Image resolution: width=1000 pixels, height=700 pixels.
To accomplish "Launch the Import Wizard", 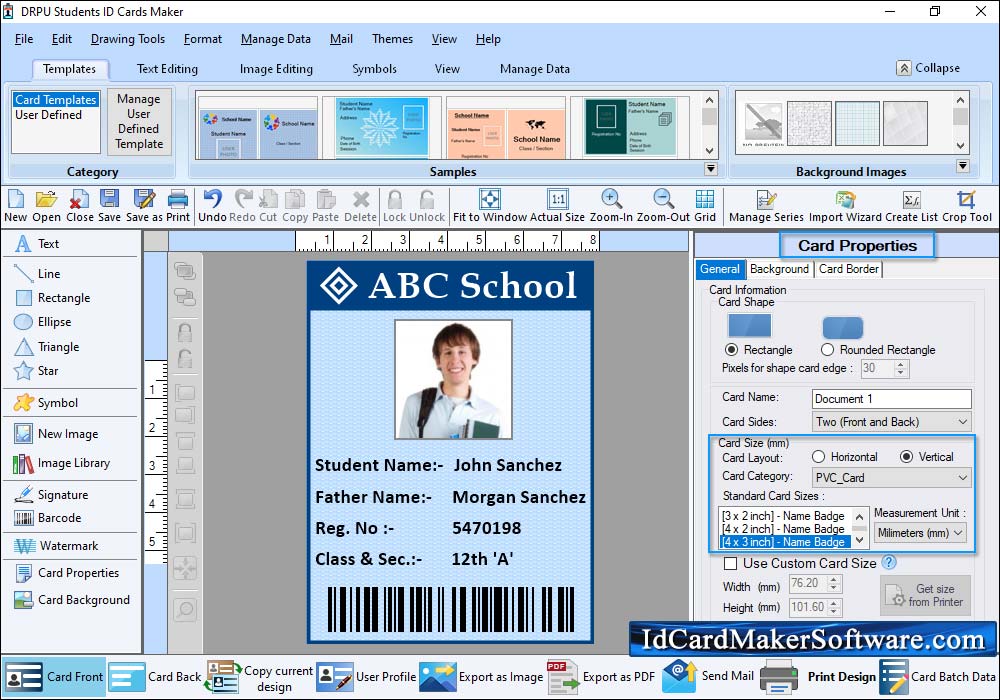I will 846,206.
